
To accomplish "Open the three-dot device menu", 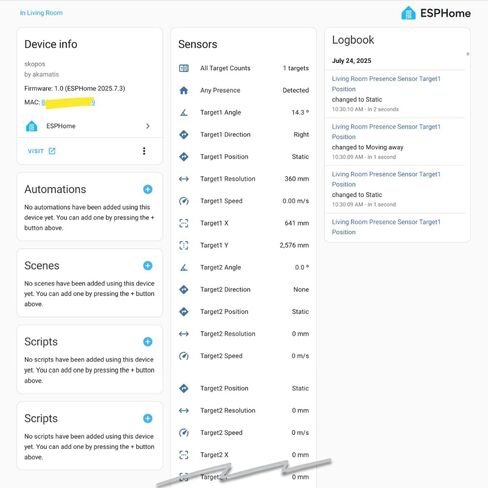I will tap(144, 151).
